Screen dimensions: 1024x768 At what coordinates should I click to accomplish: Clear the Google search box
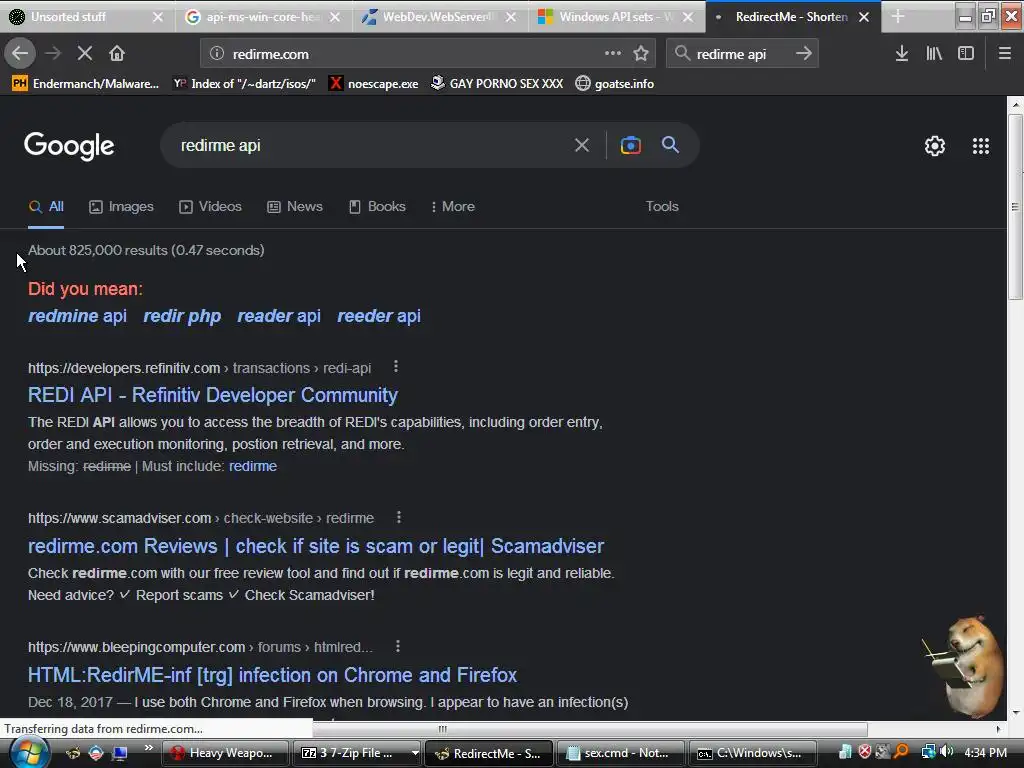[582, 145]
